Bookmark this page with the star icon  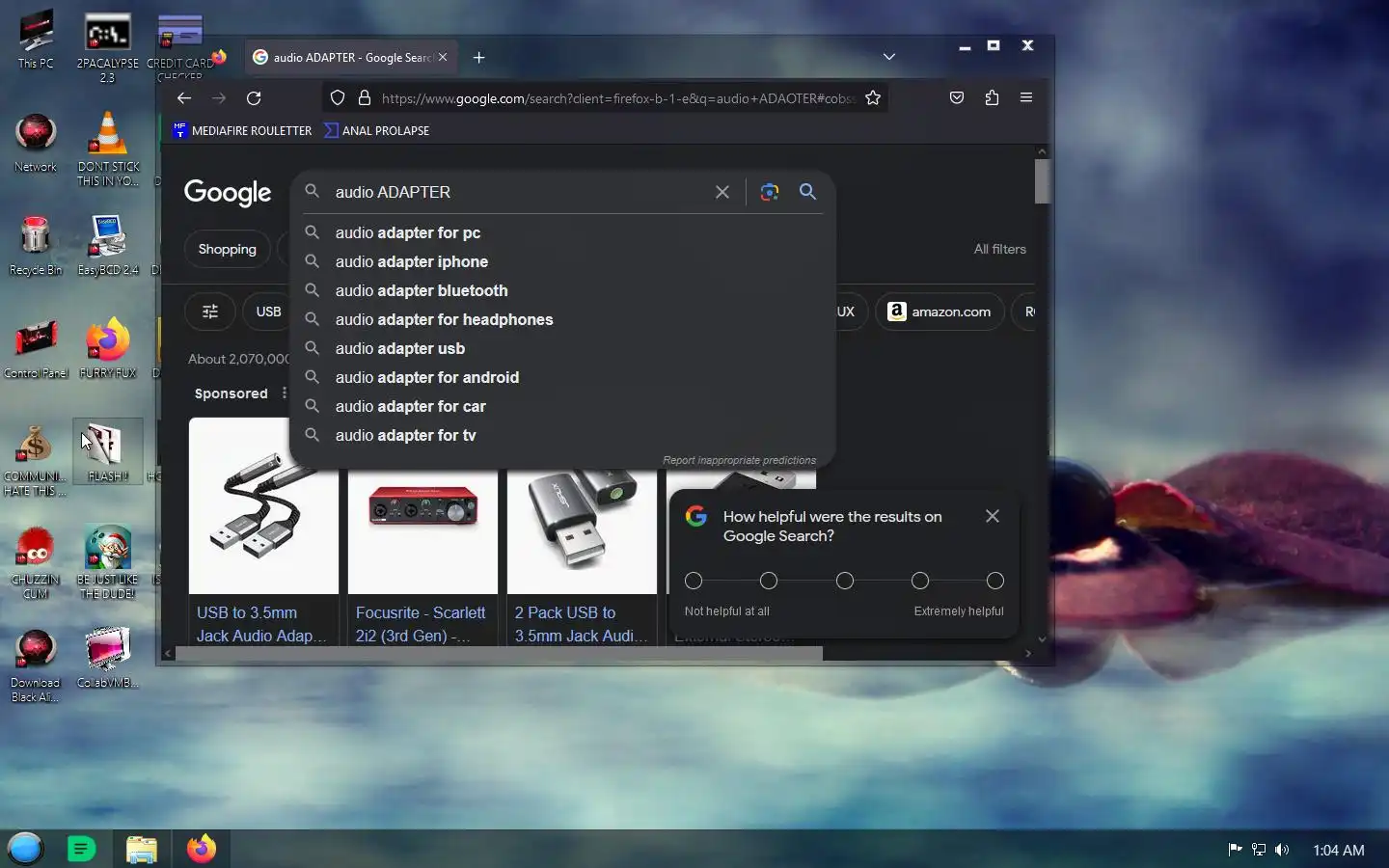click(x=873, y=97)
